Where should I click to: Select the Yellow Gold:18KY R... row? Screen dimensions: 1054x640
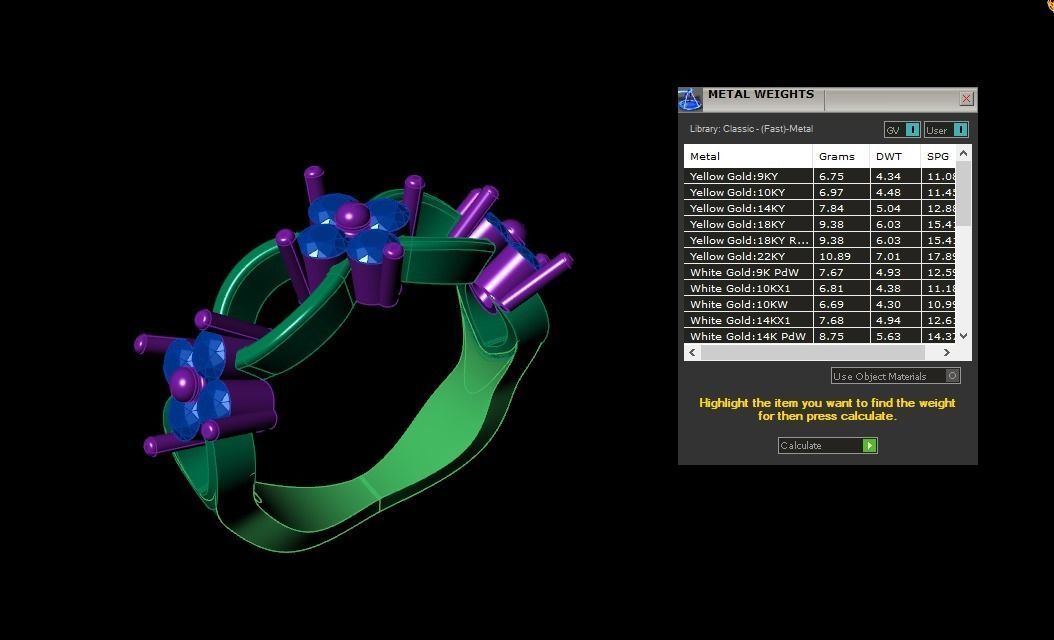[820, 240]
